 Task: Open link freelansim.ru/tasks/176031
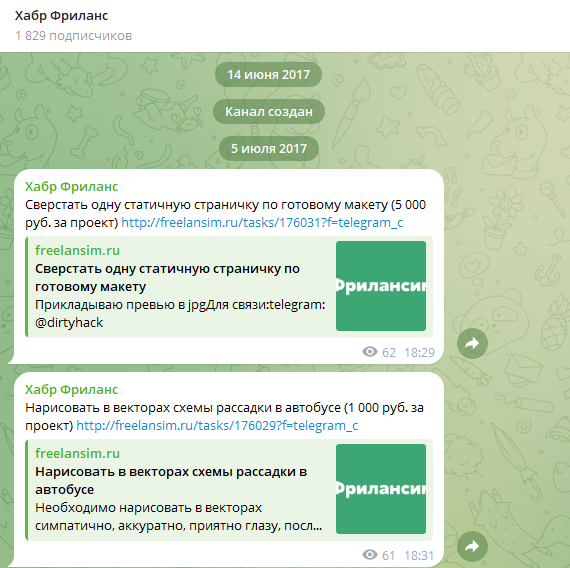point(262,223)
